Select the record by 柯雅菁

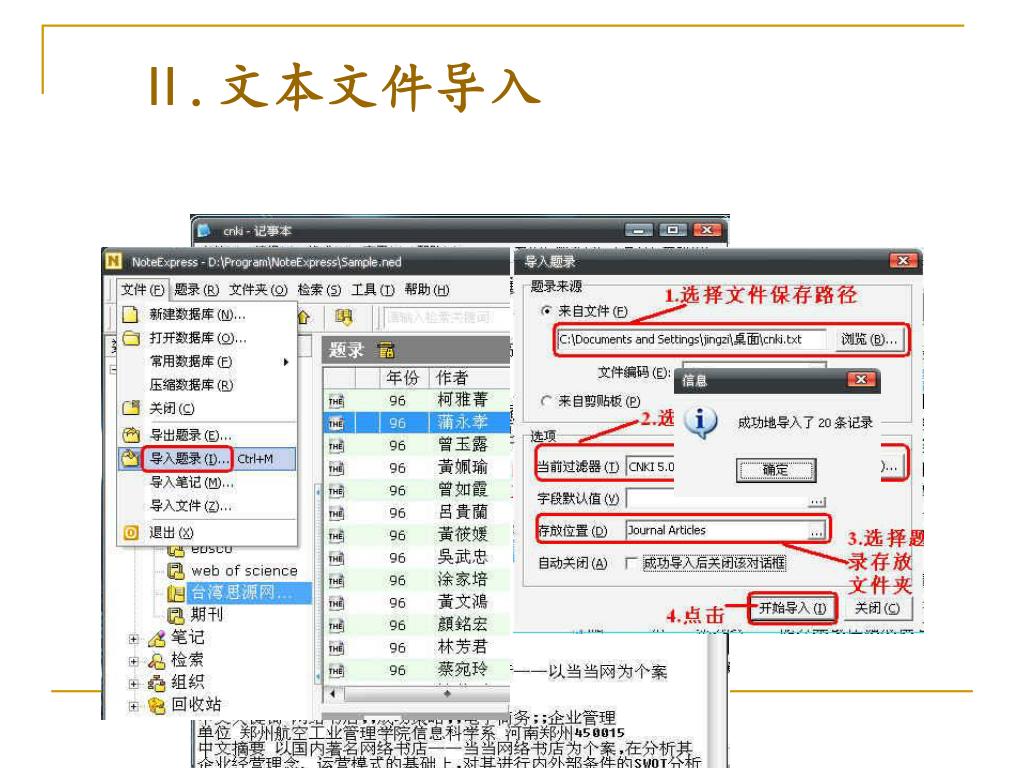(x=418, y=400)
